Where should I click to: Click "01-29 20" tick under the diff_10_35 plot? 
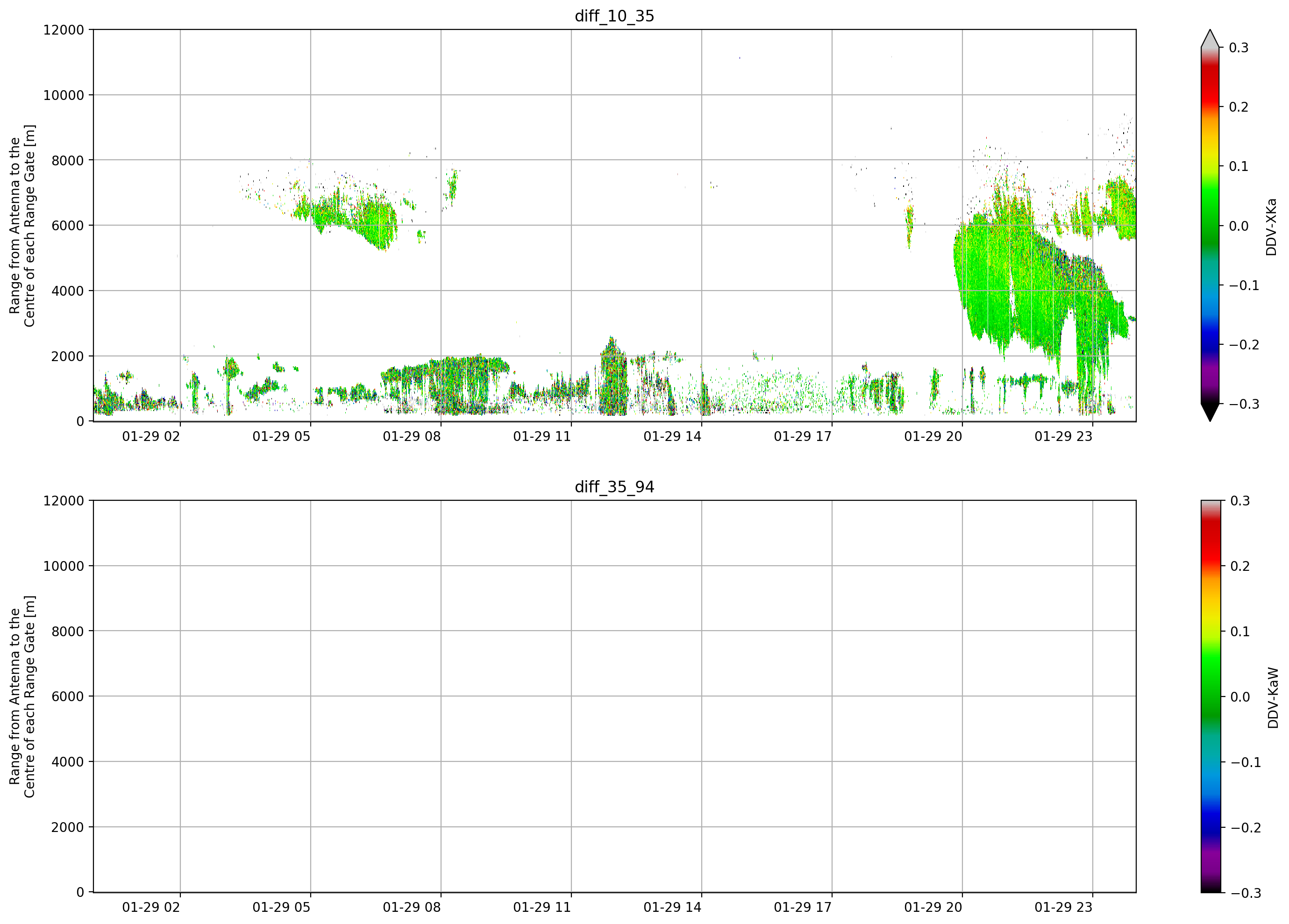tap(933, 436)
